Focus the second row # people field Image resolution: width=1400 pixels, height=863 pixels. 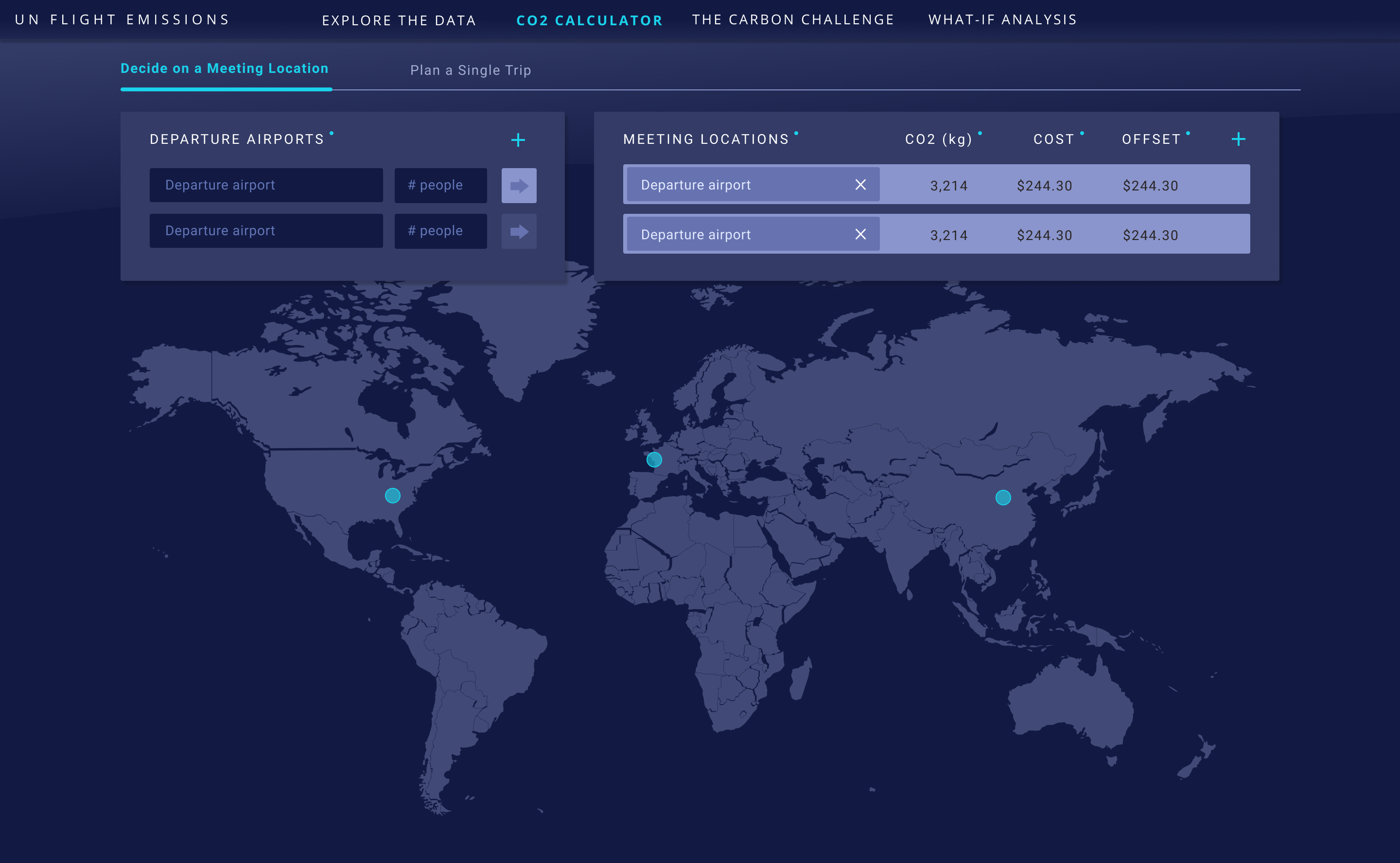tap(440, 231)
